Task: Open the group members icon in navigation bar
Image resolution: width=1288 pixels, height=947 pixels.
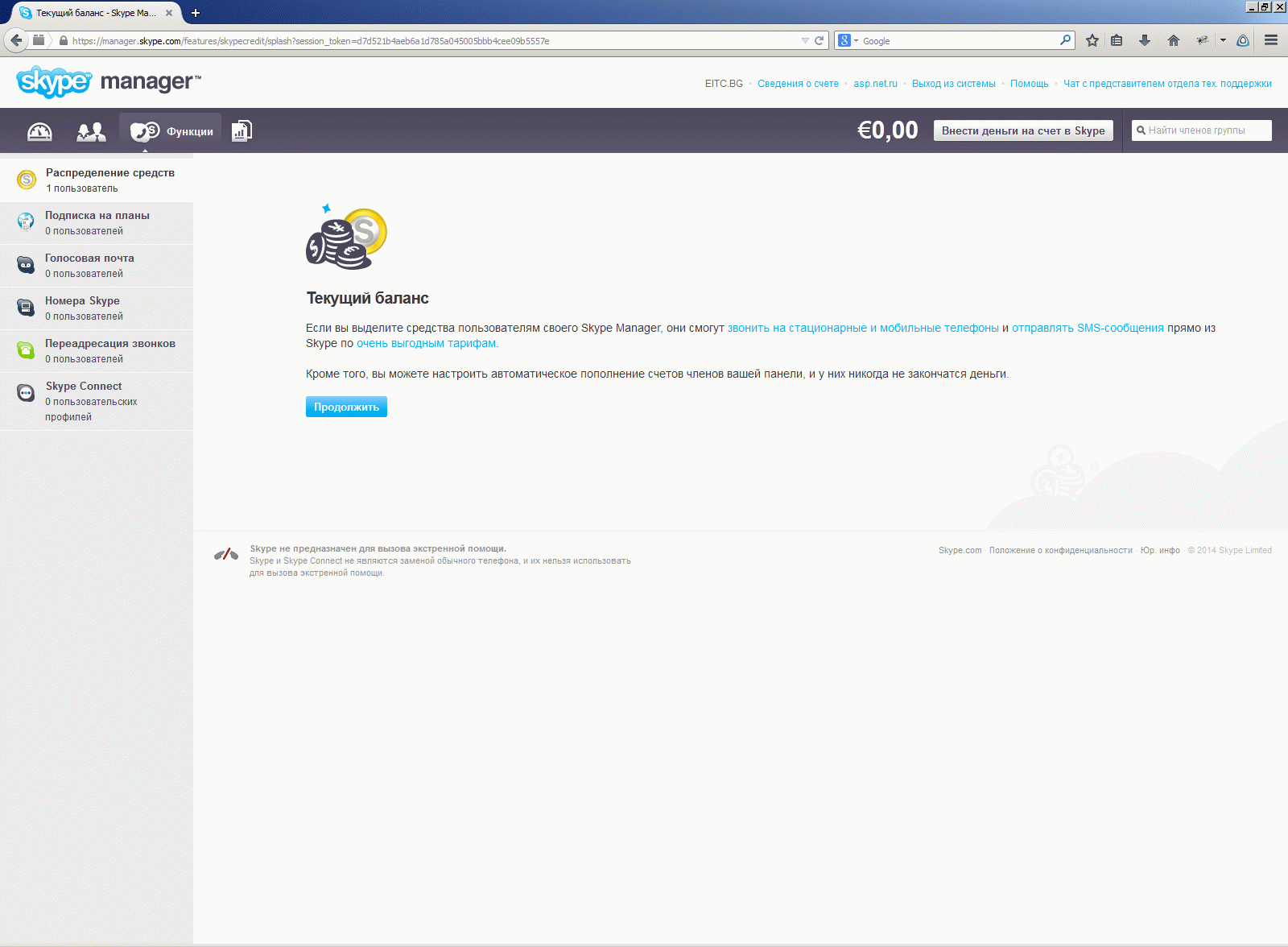Action: tap(91, 131)
